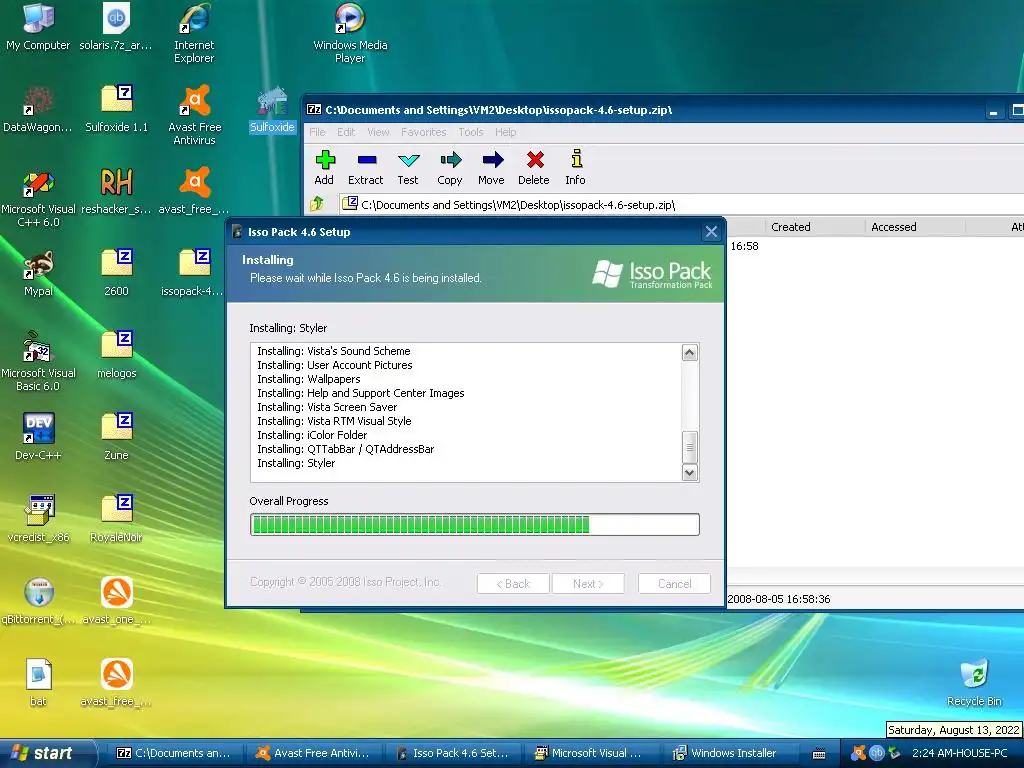Screen dimensions: 1024x768
Task: Open File menu in 7-Zip
Action: coord(317,132)
